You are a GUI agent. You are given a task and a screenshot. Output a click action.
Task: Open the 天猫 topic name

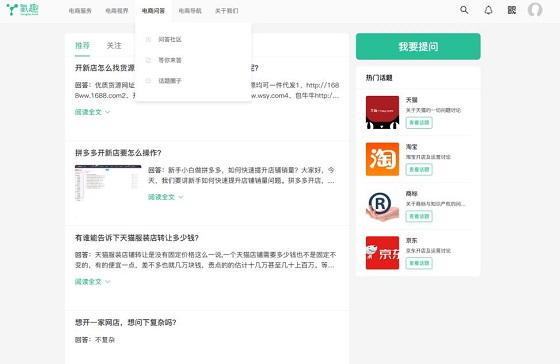(411, 100)
